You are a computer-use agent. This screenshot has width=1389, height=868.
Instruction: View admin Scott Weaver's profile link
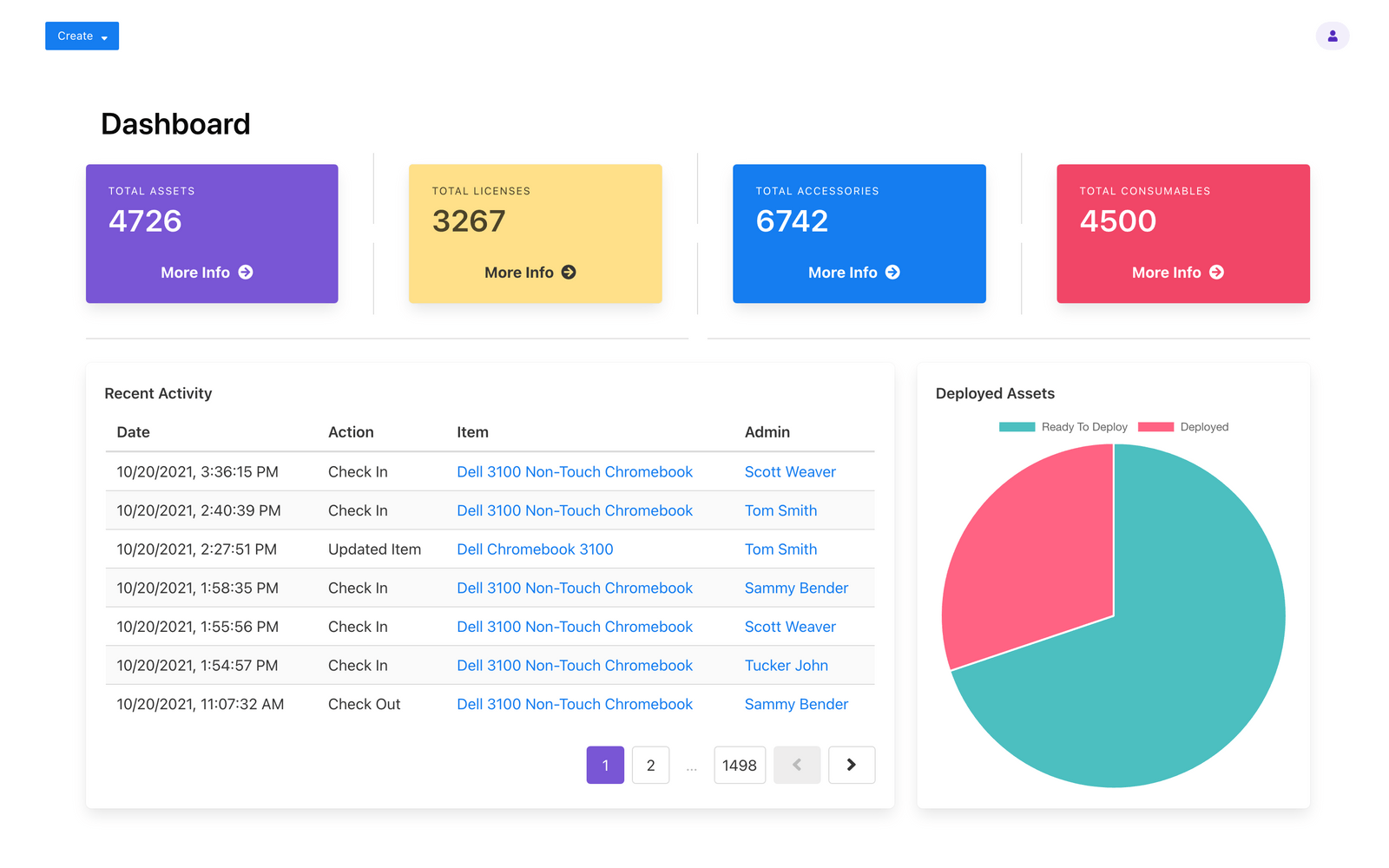click(790, 471)
